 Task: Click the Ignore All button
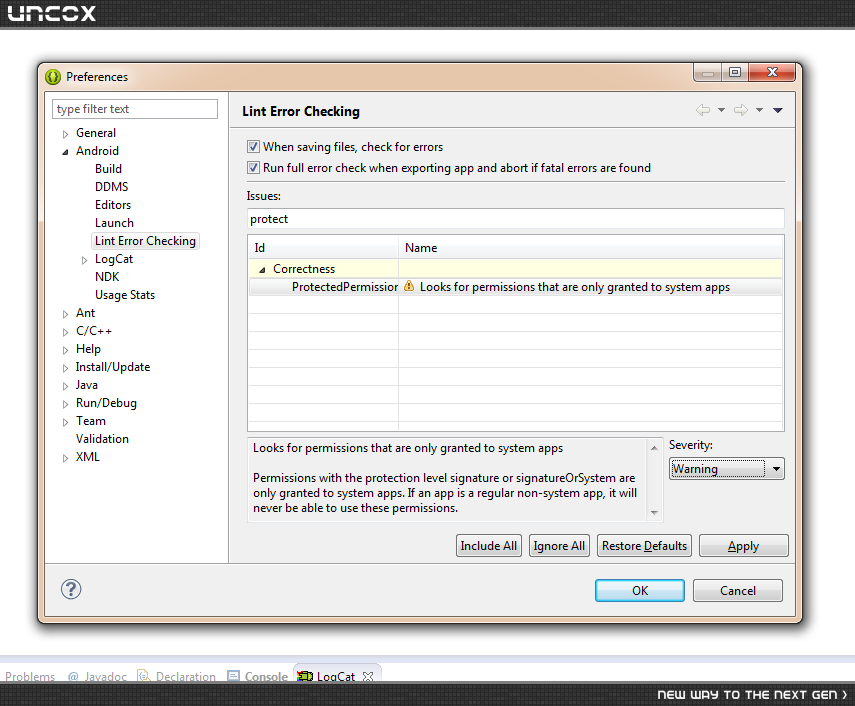(559, 546)
